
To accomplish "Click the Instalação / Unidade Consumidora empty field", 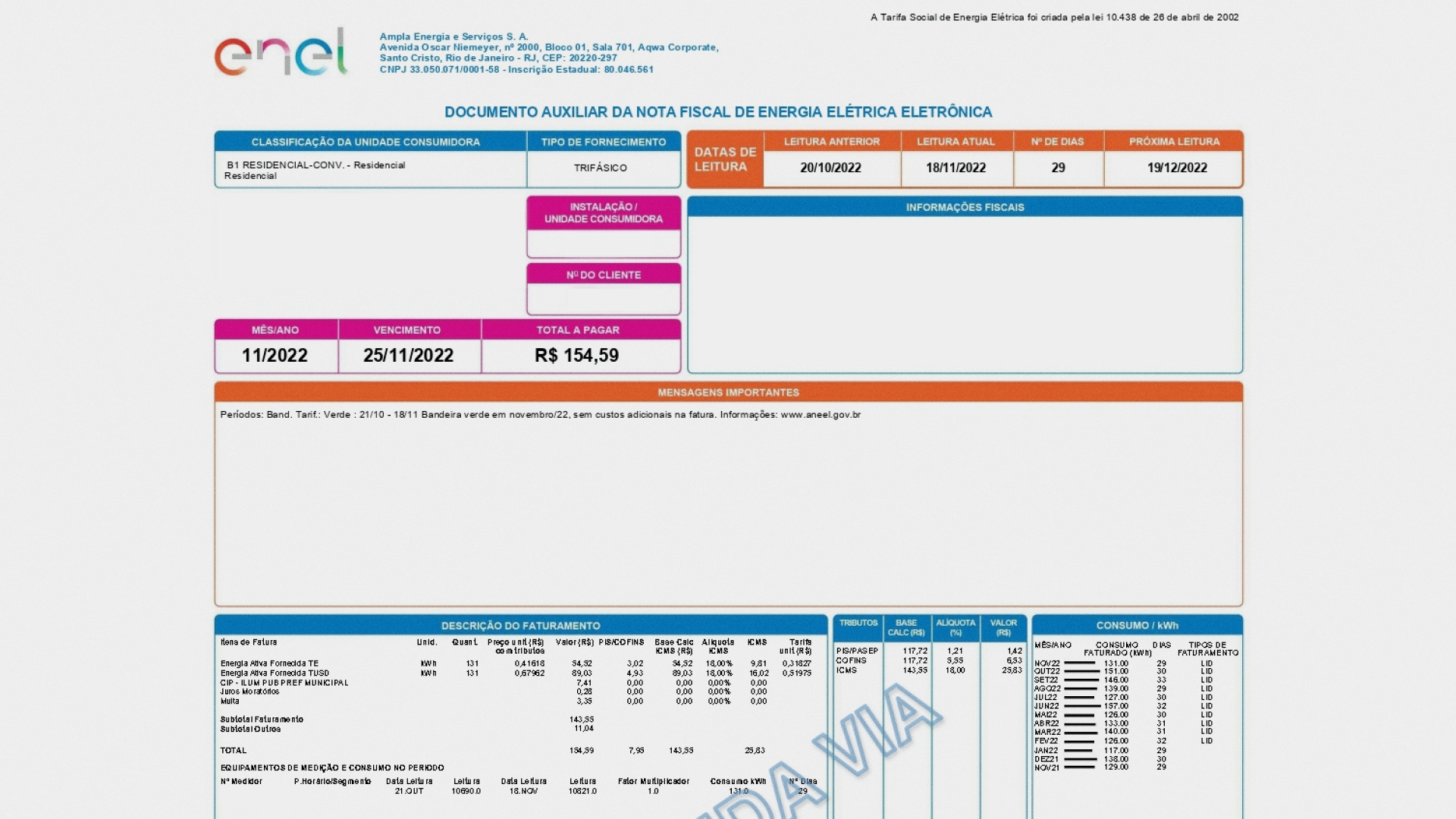I will pyautogui.click(x=604, y=244).
